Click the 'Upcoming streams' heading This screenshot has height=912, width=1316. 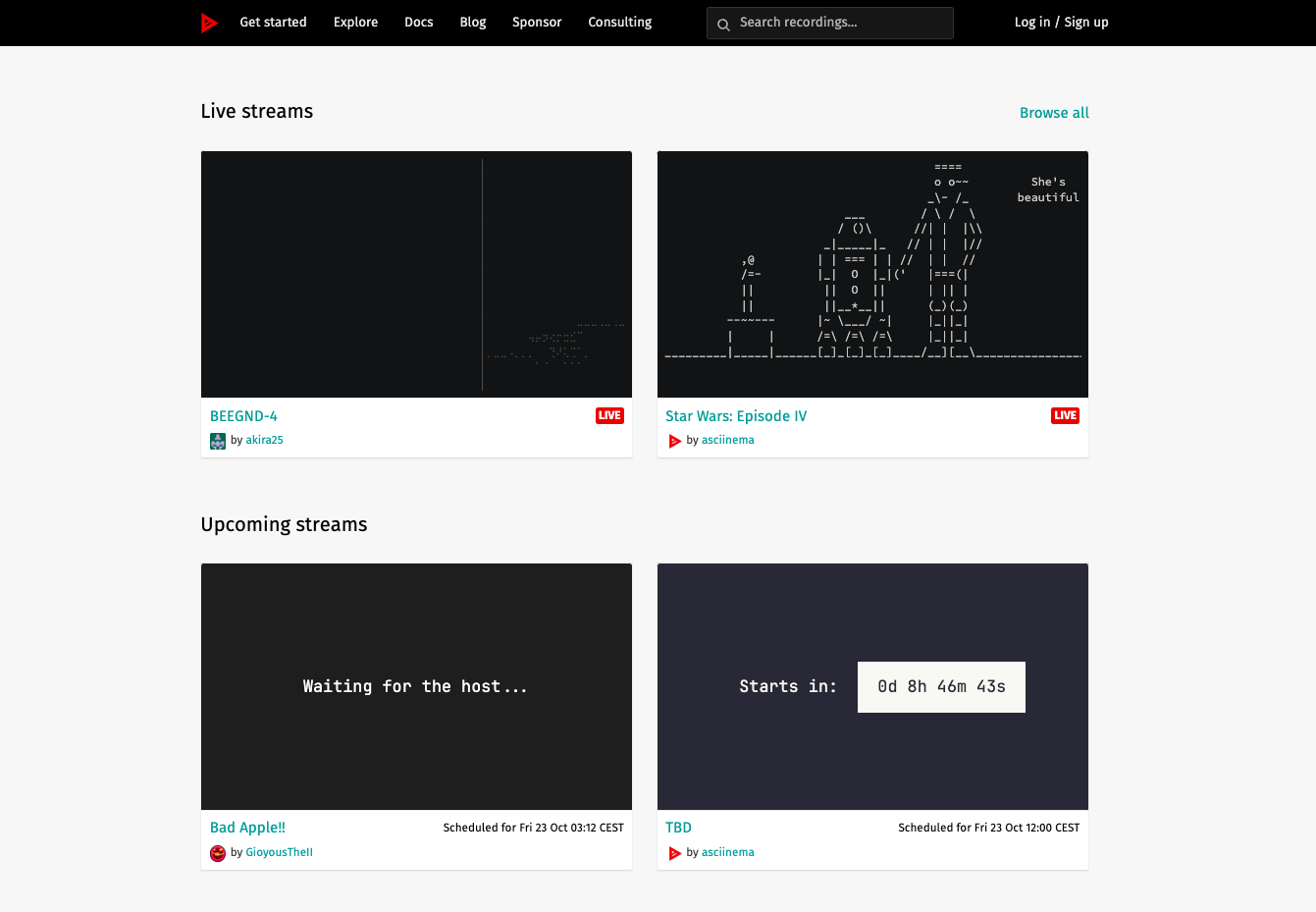[x=284, y=525]
